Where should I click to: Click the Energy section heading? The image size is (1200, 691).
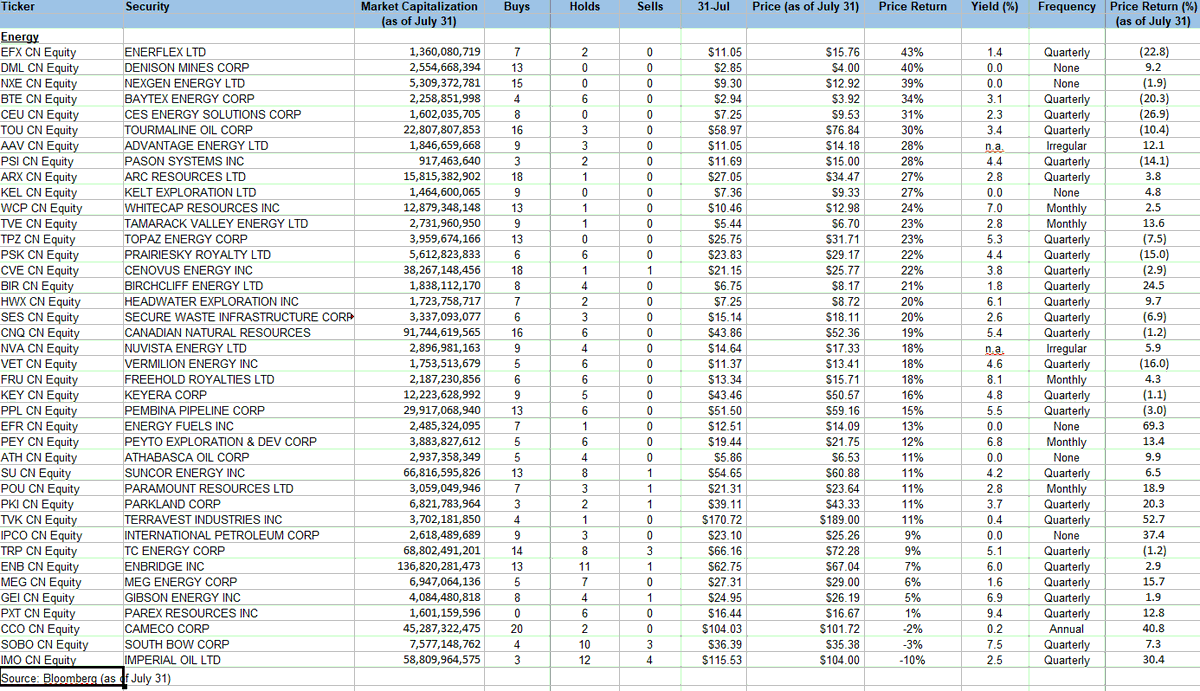pyautogui.click(x=21, y=37)
